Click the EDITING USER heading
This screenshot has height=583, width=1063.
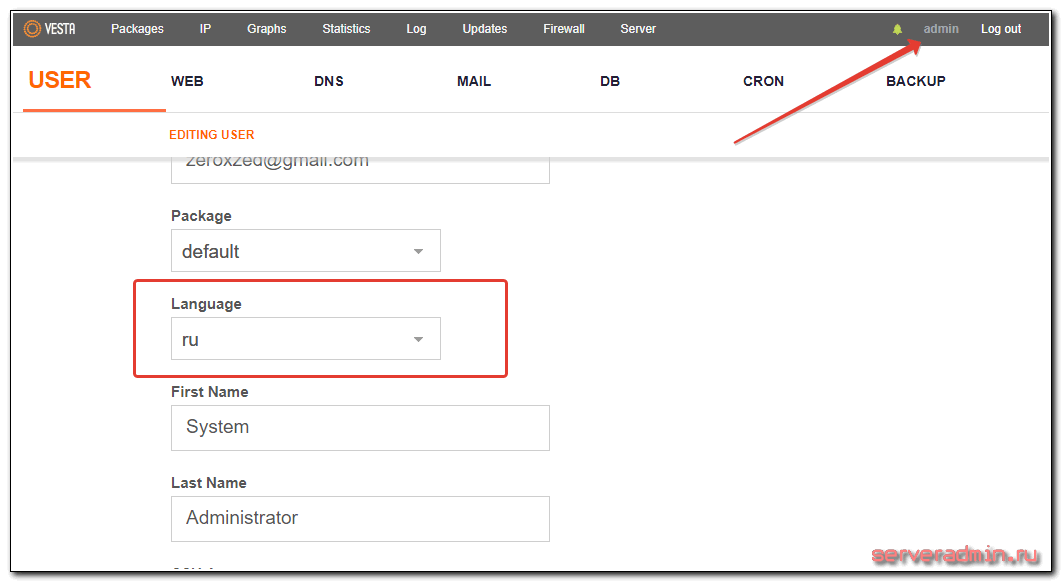tap(212, 135)
